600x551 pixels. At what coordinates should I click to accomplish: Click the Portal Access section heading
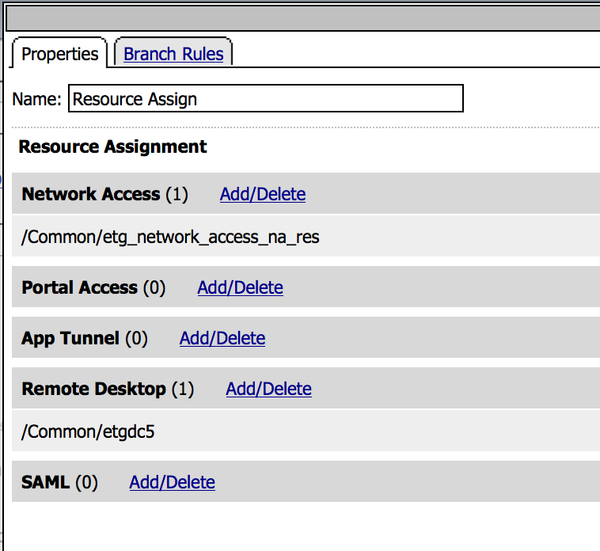click(x=79, y=288)
